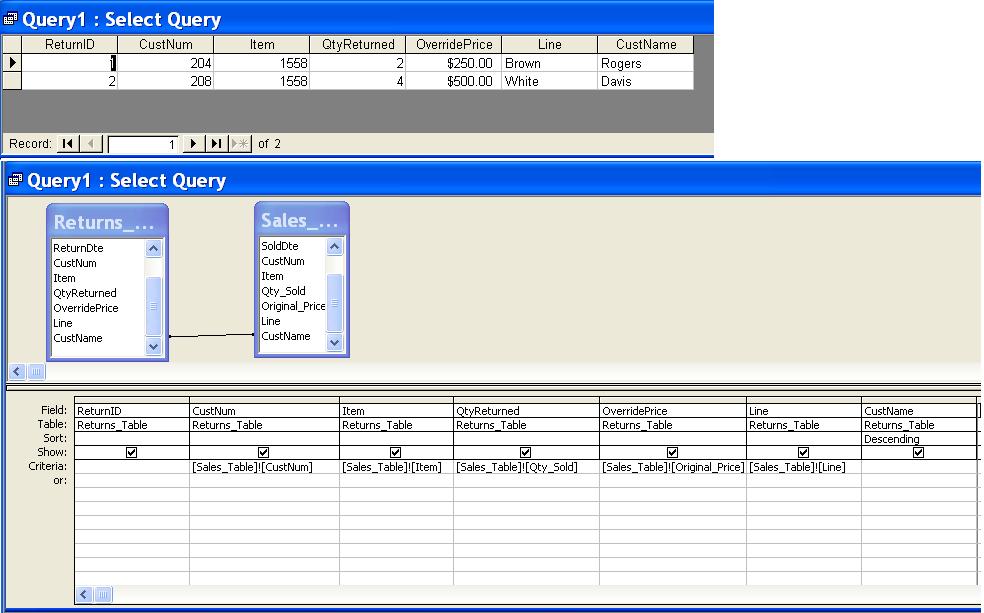984x613 pixels.
Task: Advance to the next record arrow
Action: pos(194,144)
